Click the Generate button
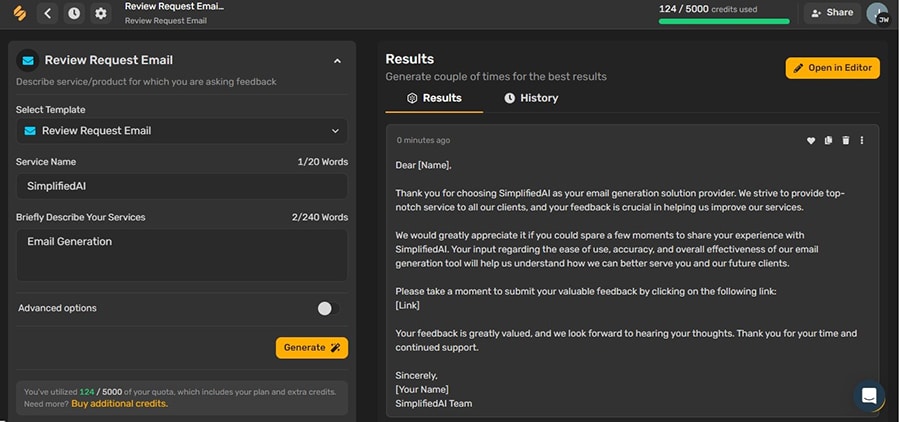Screen dimensions: 900x422 click(x=312, y=347)
